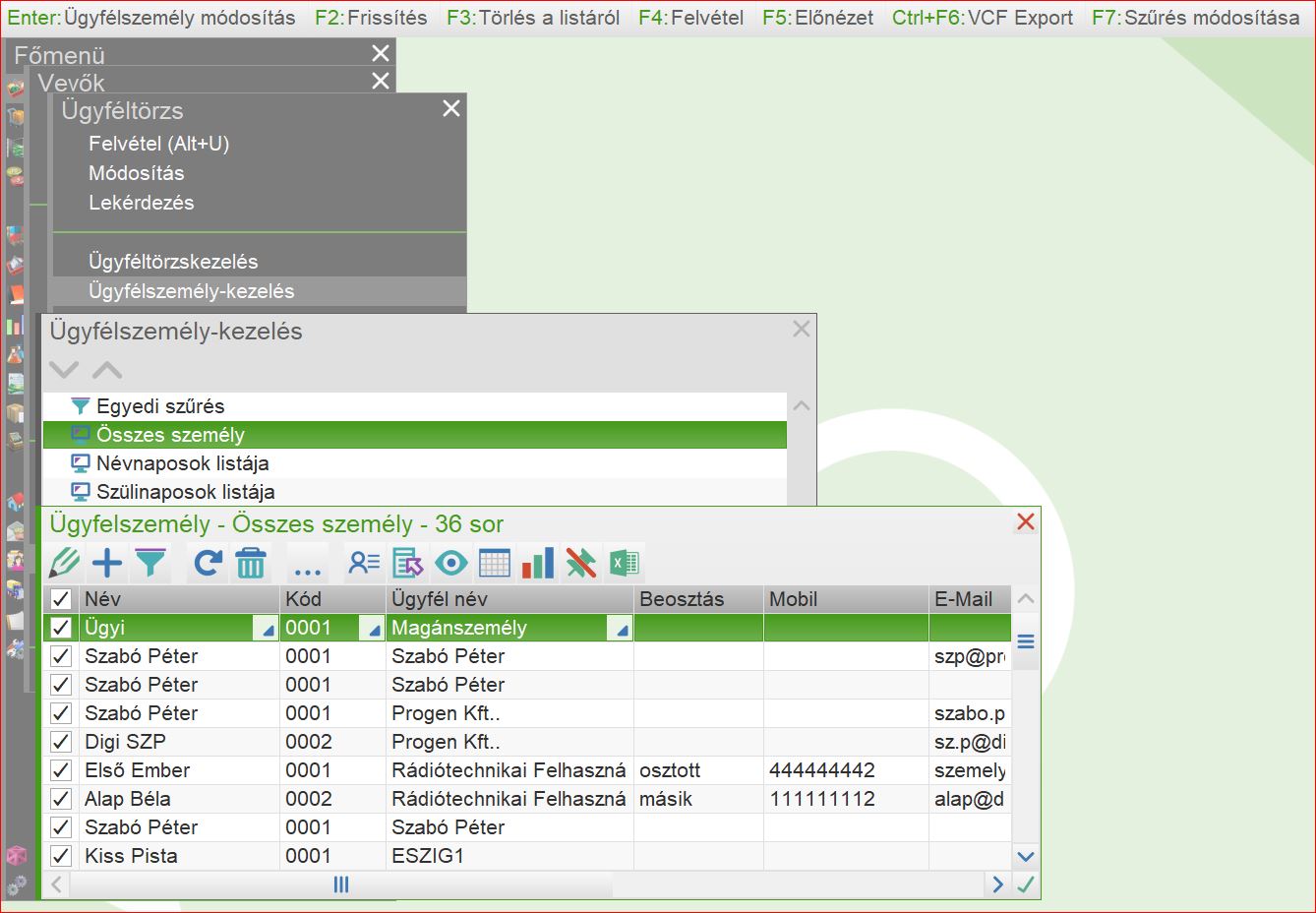Image resolution: width=1316 pixels, height=913 pixels.
Task: Add a new person with plus icon
Action: 107,563
